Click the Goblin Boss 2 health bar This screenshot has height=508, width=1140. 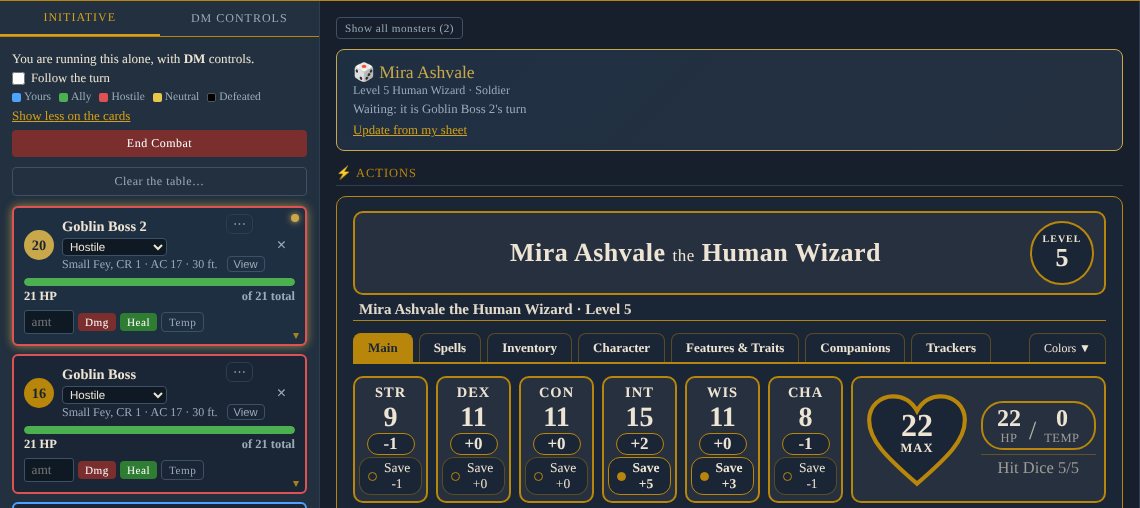click(x=159, y=282)
